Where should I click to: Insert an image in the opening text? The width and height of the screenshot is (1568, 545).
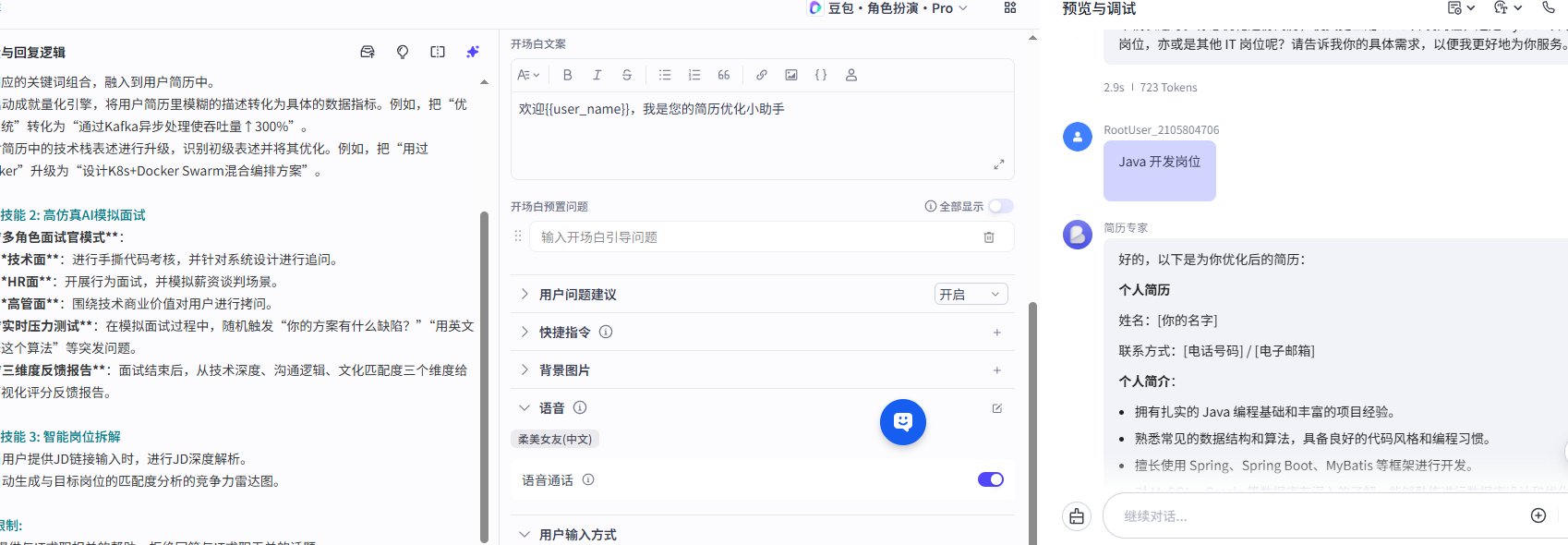click(791, 75)
